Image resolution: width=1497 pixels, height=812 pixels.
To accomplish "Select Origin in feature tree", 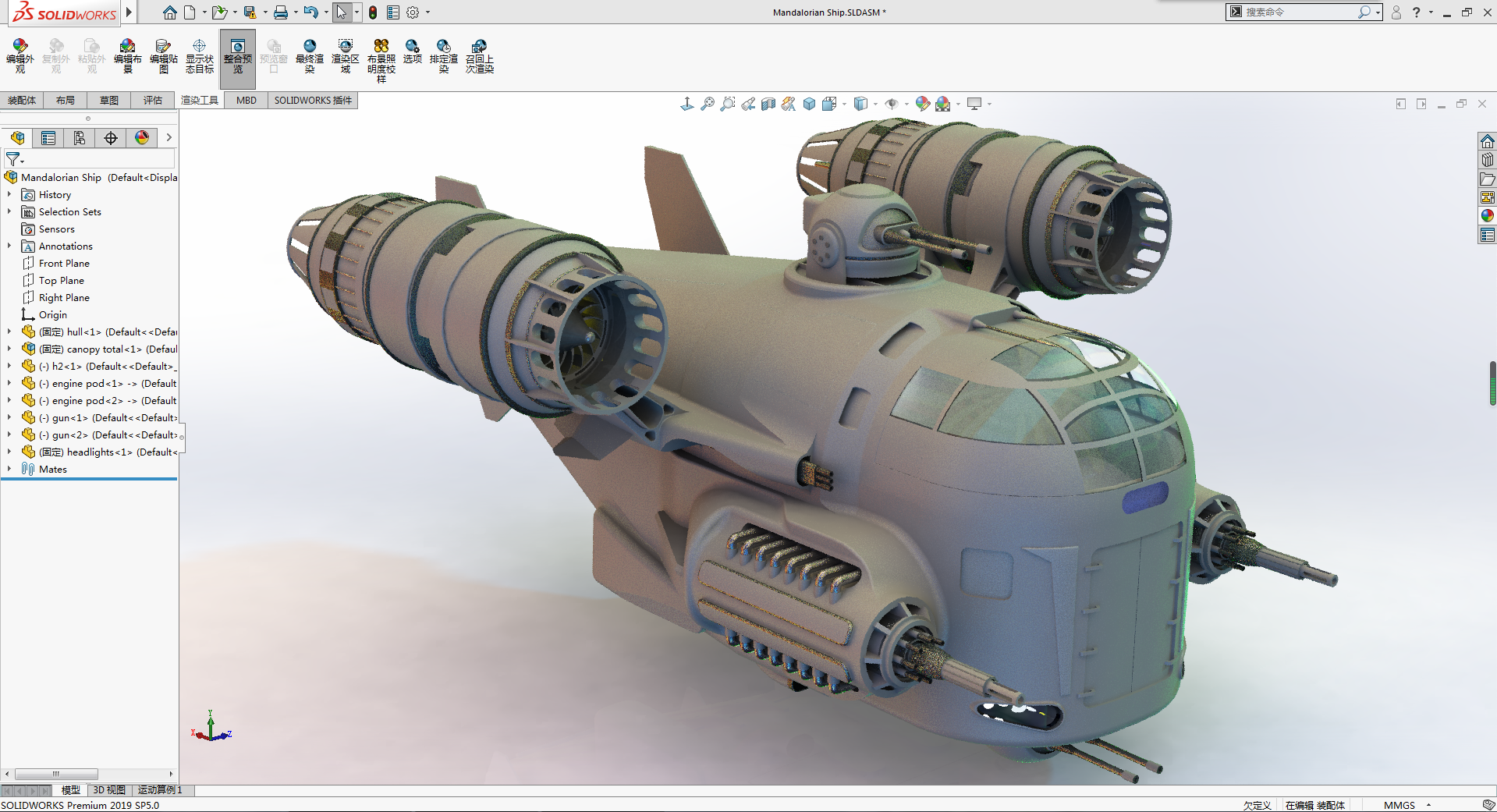I will 53,315.
